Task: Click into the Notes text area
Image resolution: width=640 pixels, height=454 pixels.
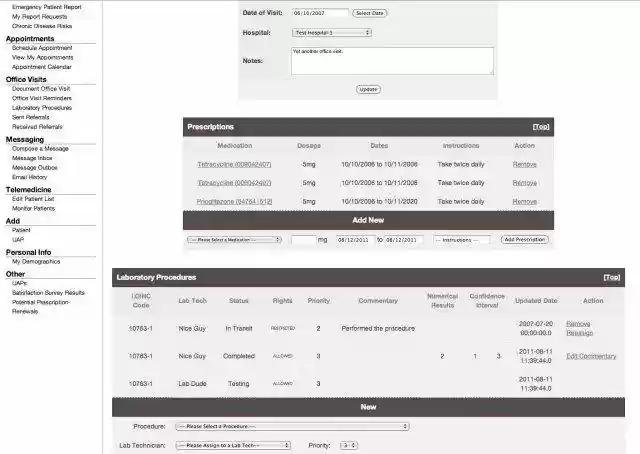Action: (x=392, y=61)
